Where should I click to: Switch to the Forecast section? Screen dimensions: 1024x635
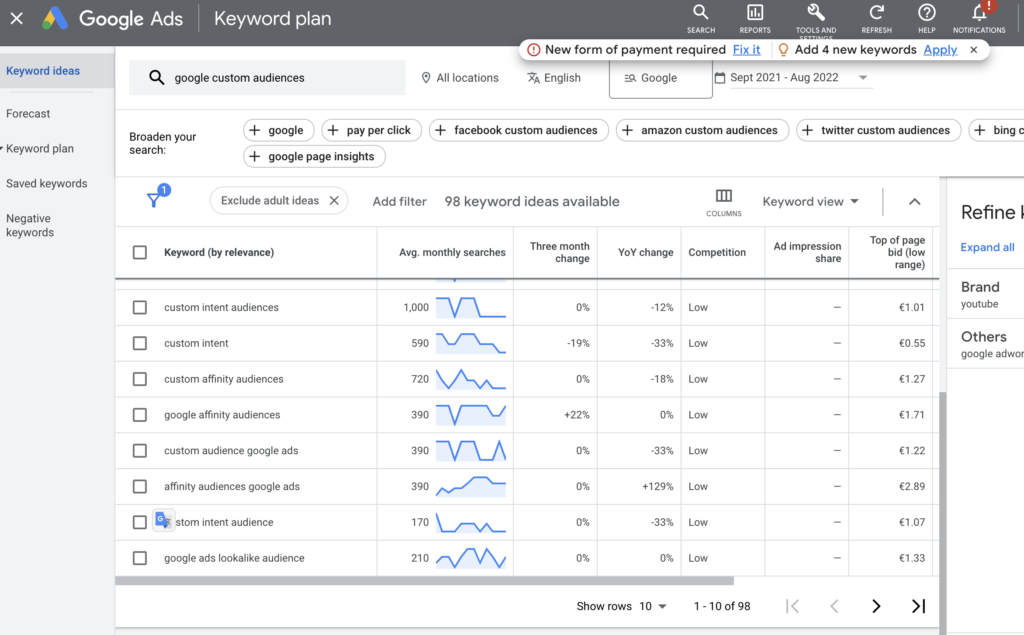click(30, 113)
